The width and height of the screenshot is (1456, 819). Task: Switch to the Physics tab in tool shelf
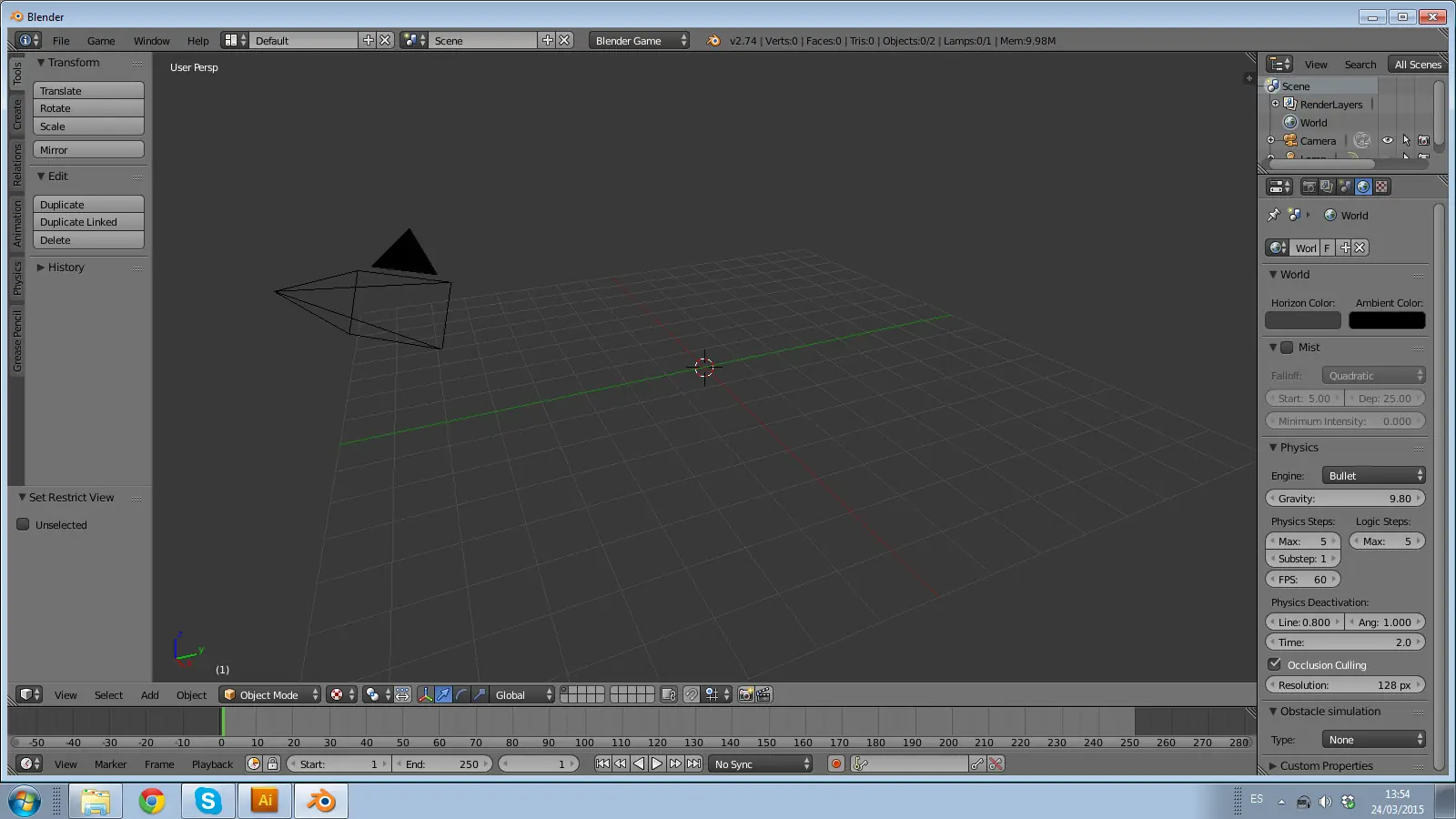click(16, 278)
